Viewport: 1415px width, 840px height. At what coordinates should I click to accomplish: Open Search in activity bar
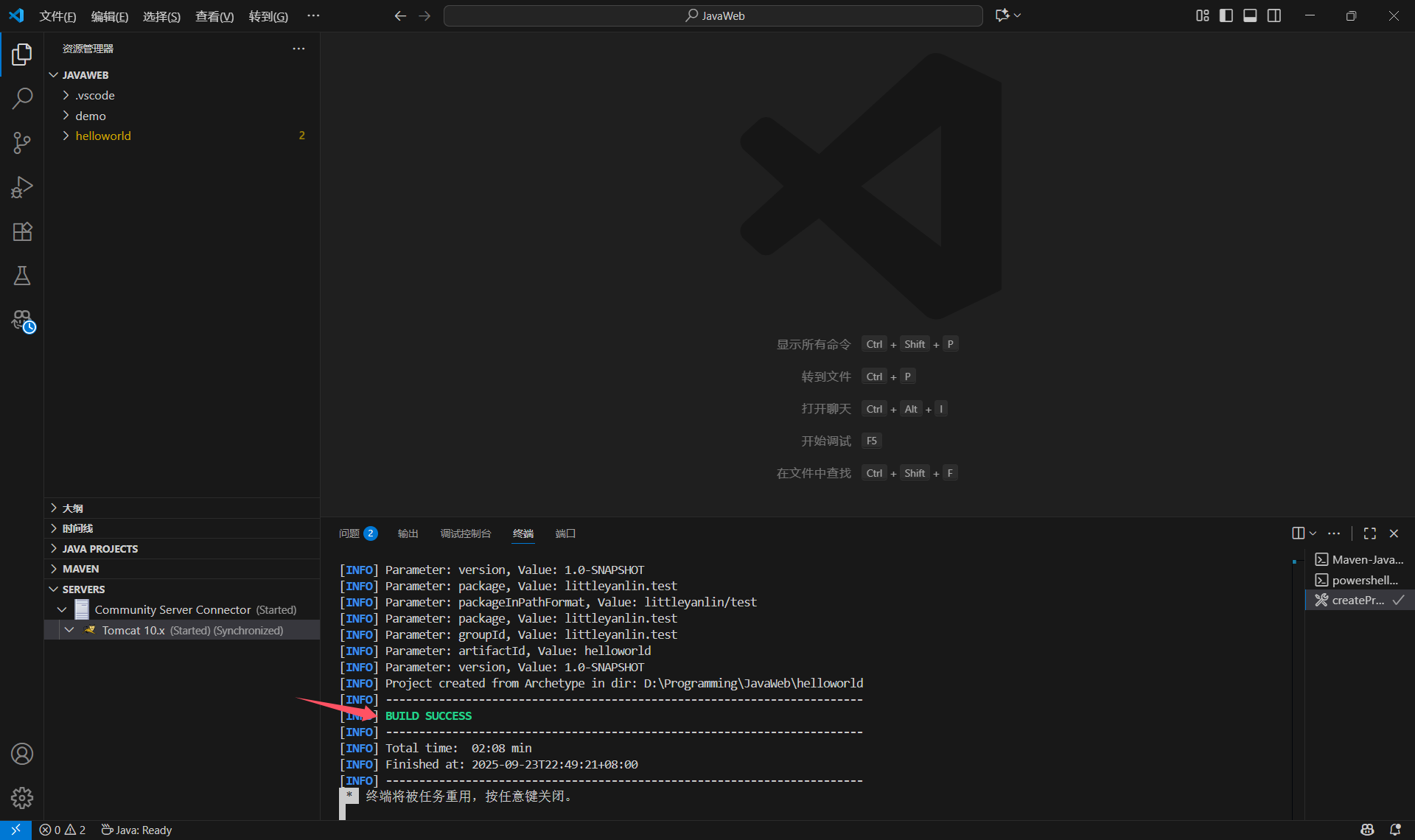tap(22, 98)
